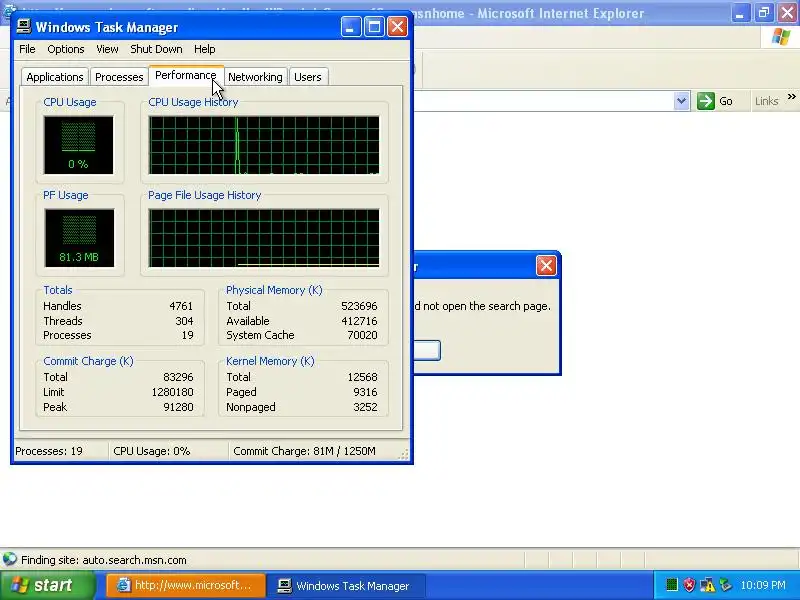
Task: Click the CPU Usage gauge showing 0 %
Action: pos(79,145)
